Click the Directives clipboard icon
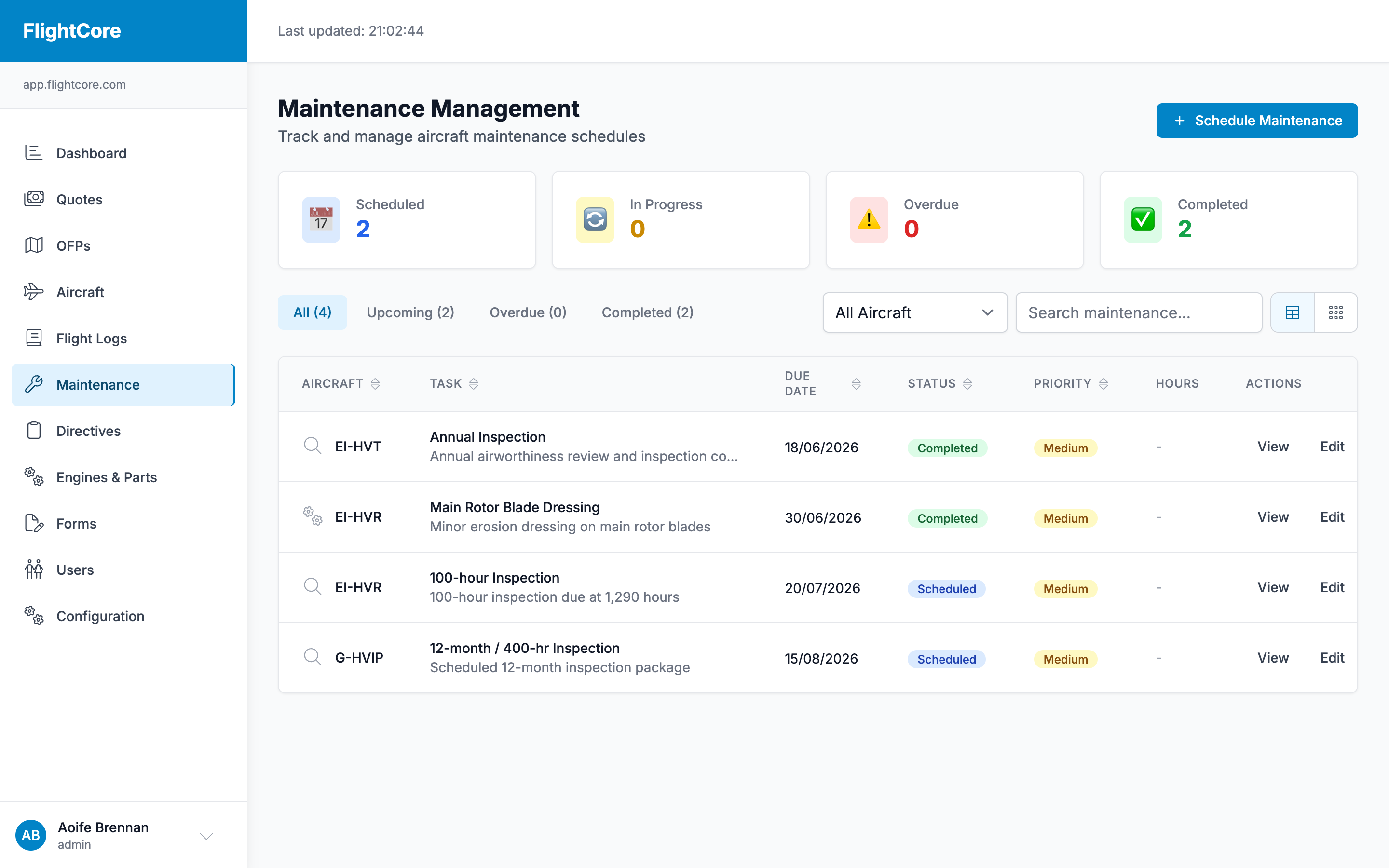 [34, 431]
